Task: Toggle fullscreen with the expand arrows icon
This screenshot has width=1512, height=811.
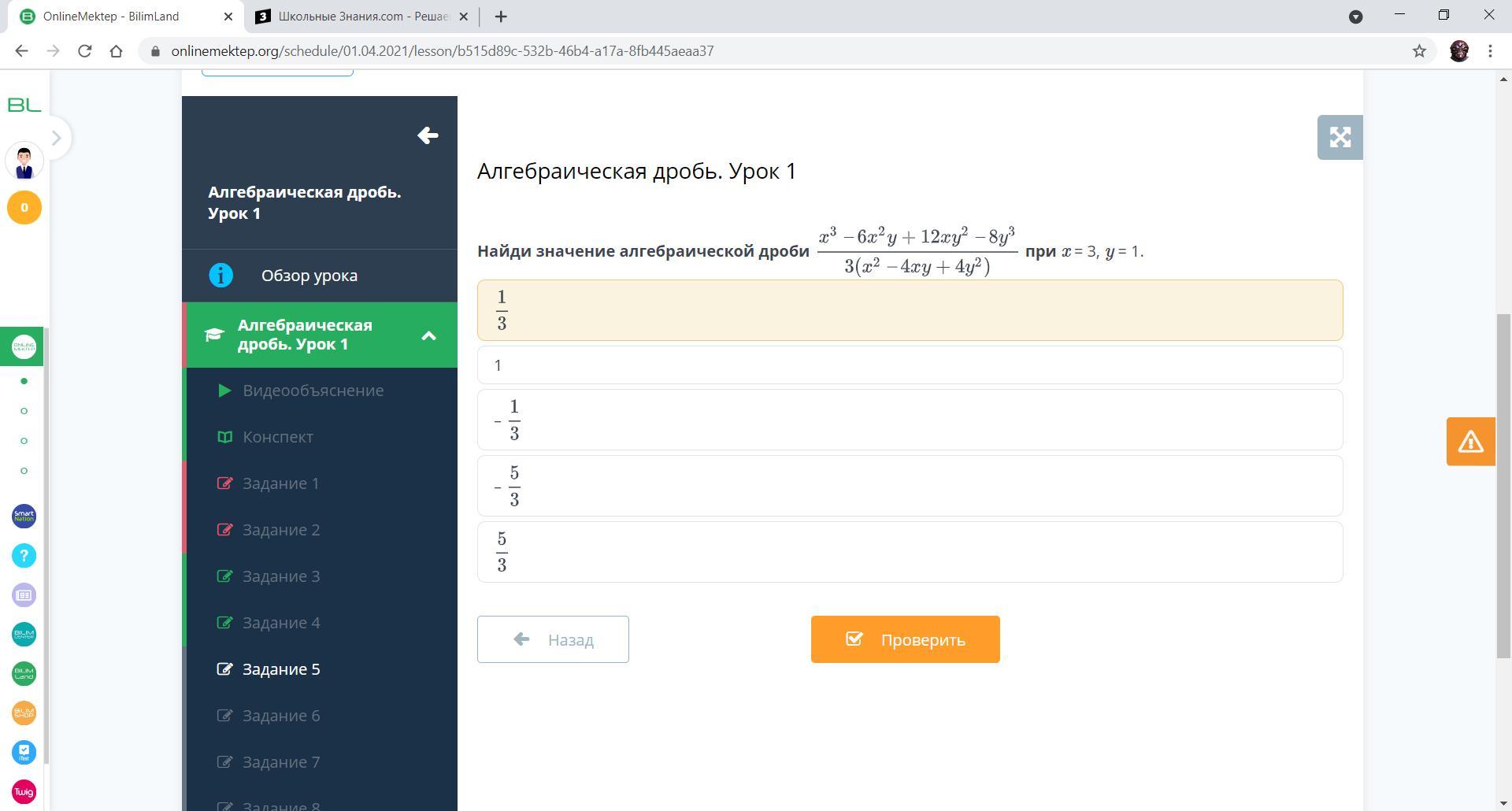Action: pos(1340,138)
